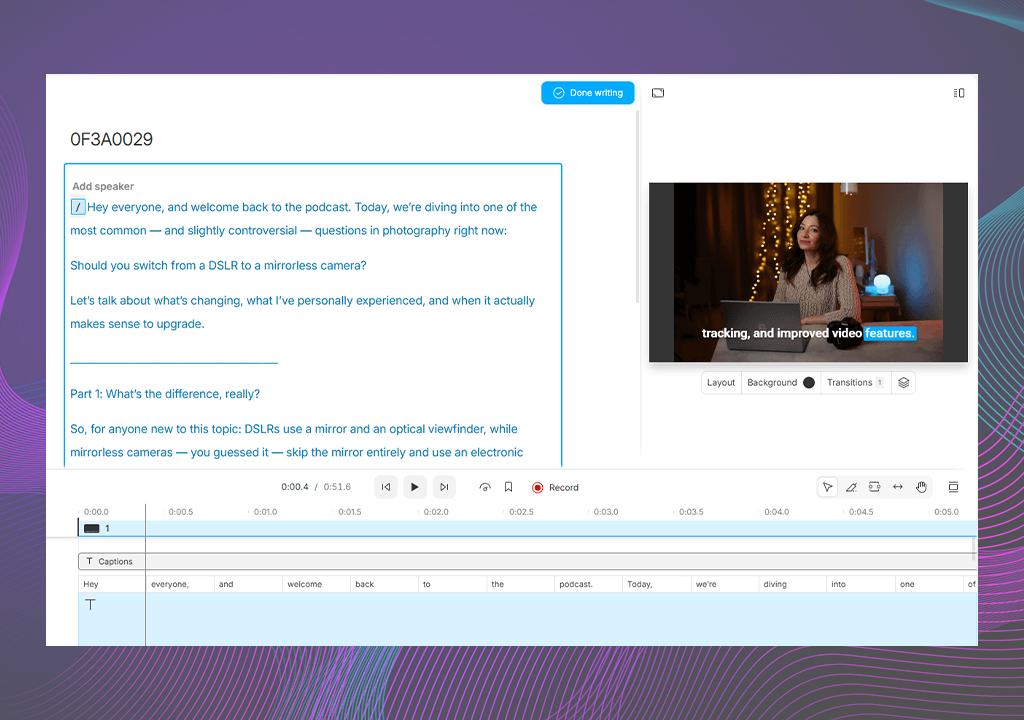Click the Done writing button
This screenshot has height=720, width=1024.
coord(587,93)
